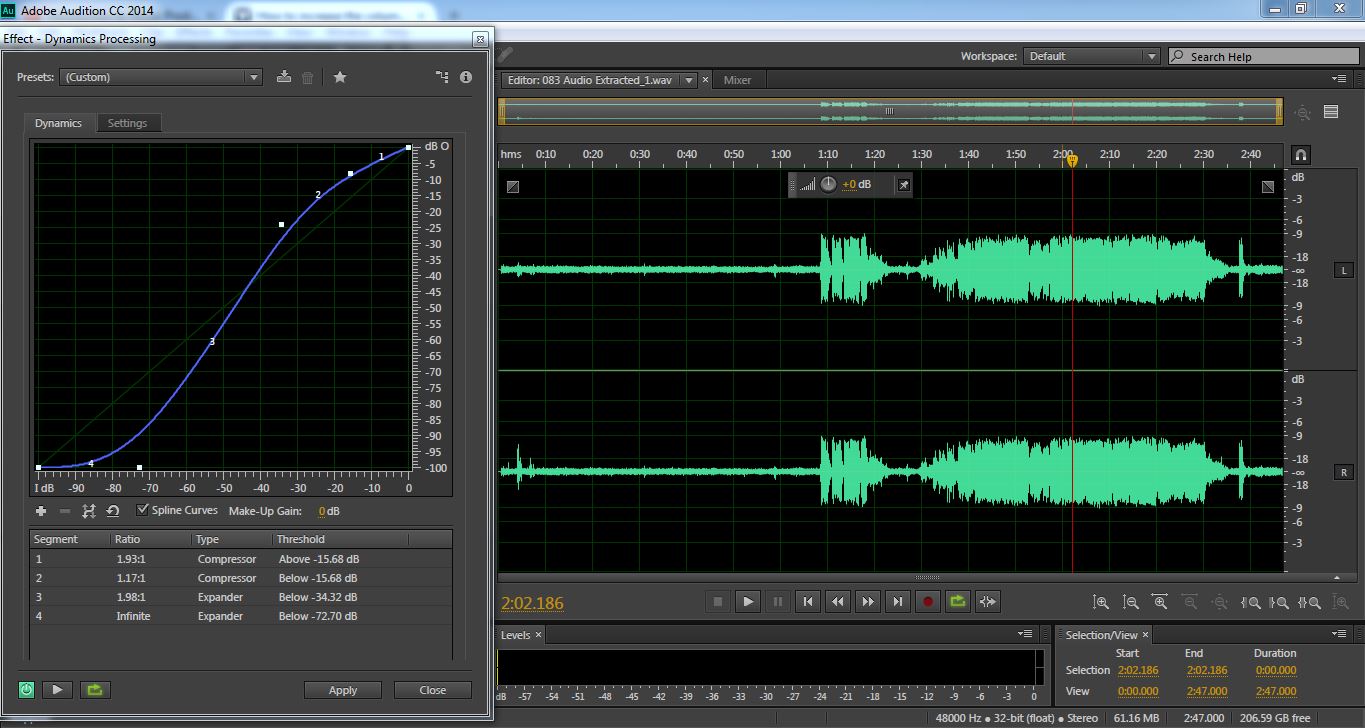Toggle the effect power state button
Image resolution: width=1365 pixels, height=728 pixels.
(x=26, y=690)
